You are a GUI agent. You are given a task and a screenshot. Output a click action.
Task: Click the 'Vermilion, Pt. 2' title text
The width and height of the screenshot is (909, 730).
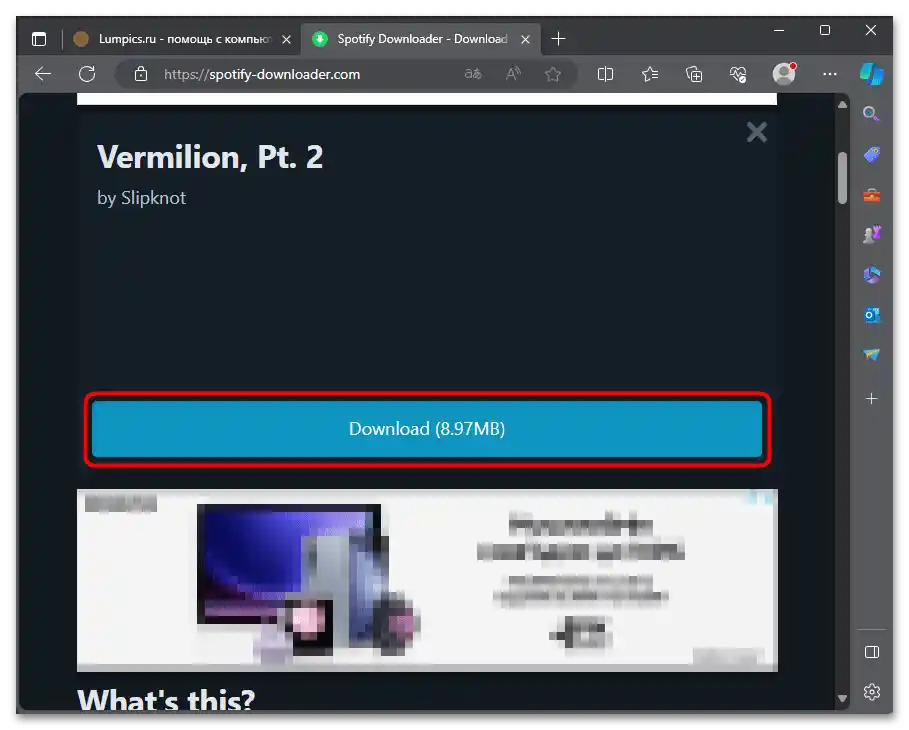210,157
